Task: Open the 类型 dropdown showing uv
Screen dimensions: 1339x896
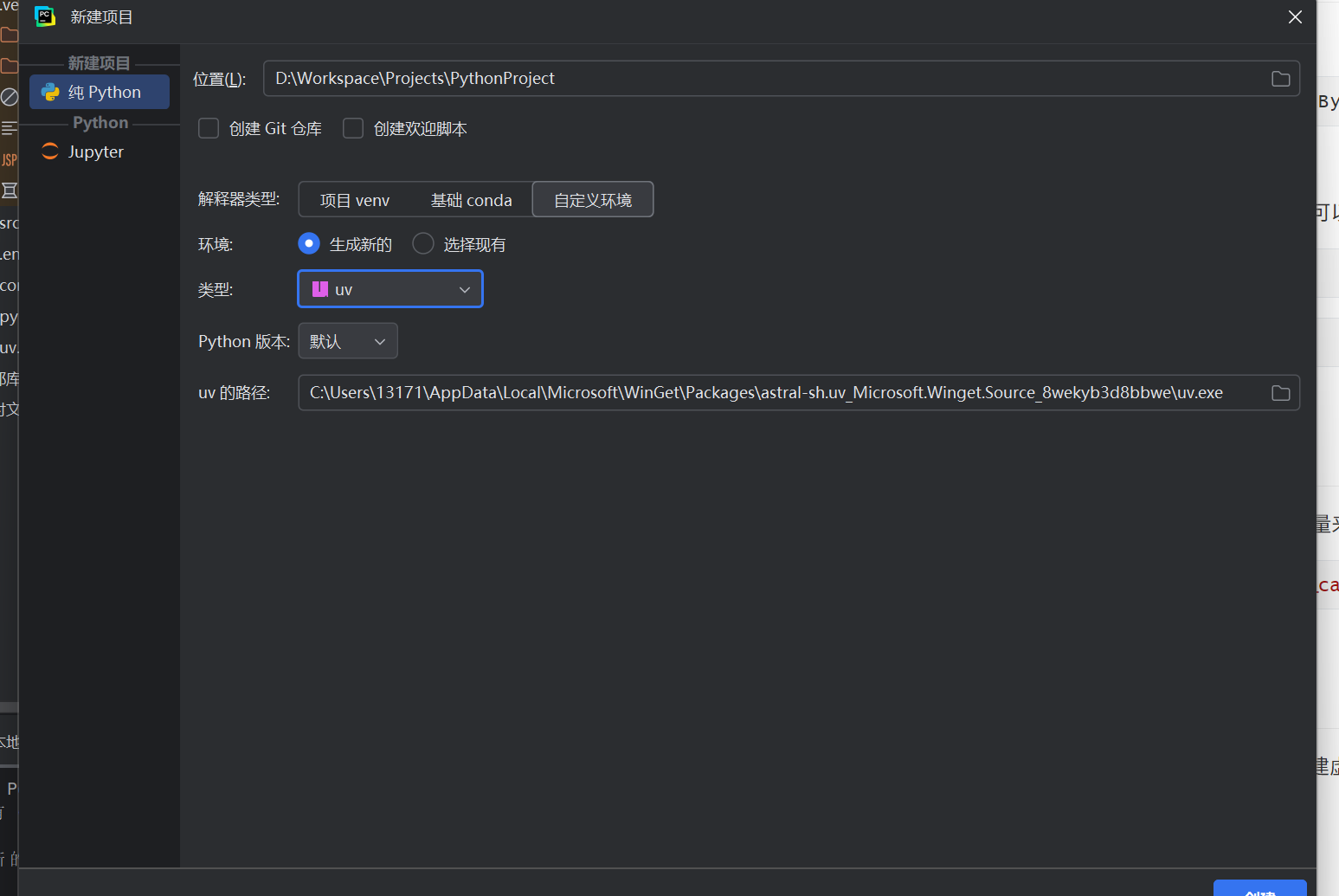Action: point(390,289)
